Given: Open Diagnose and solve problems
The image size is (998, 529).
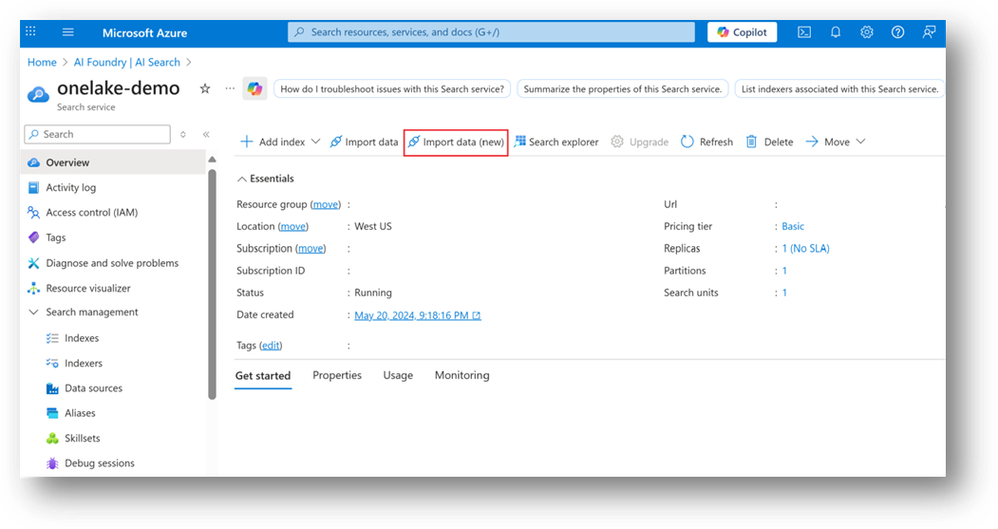Looking at the screenshot, I should (x=113, y=263).
